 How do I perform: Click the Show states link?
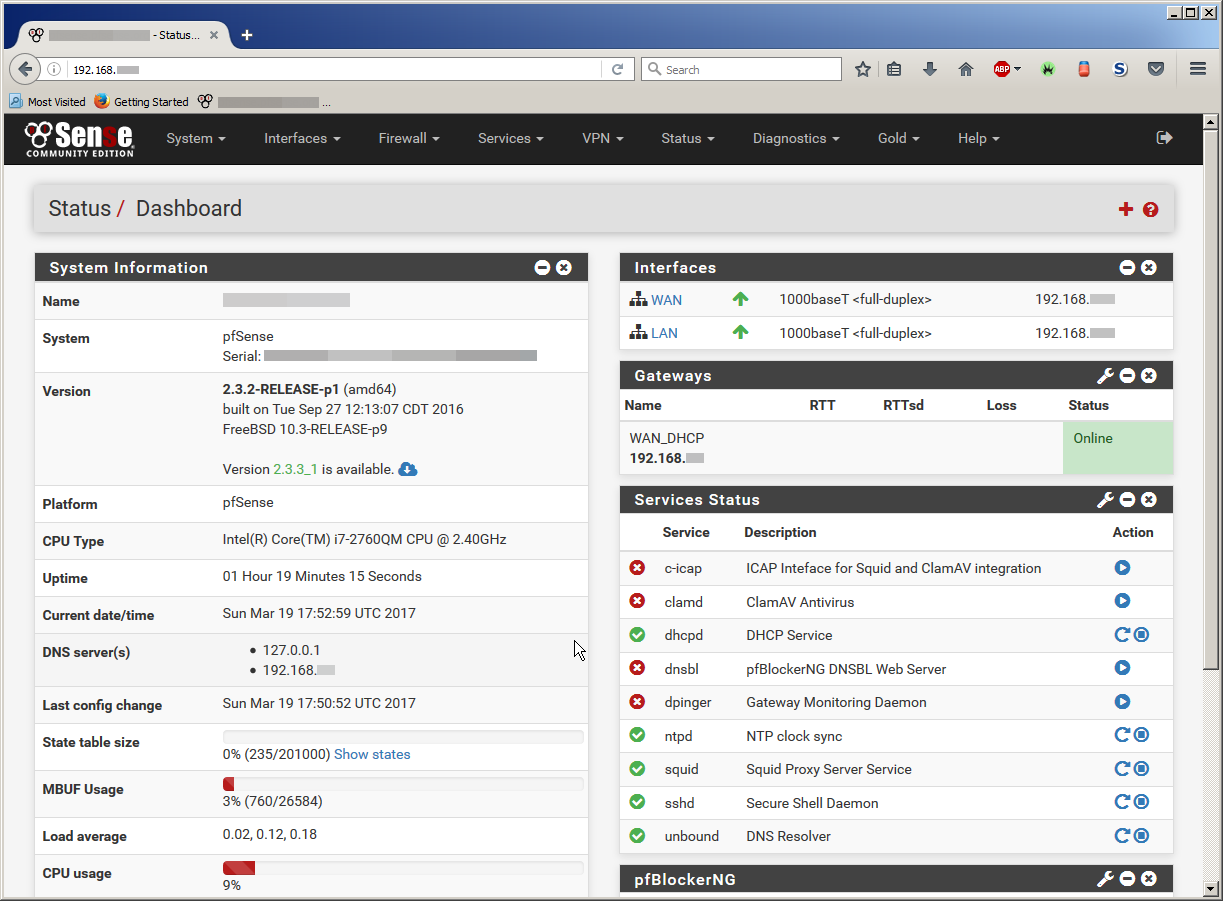pyautogui.click(x=372, y=754)
